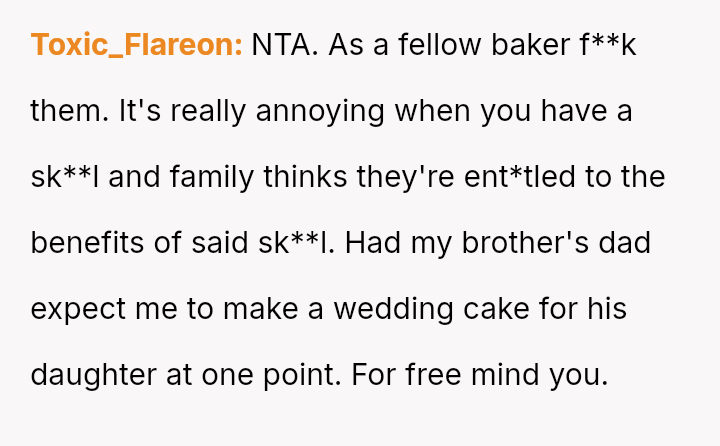Select the word "annoying" in the comment

click(320, 111)
